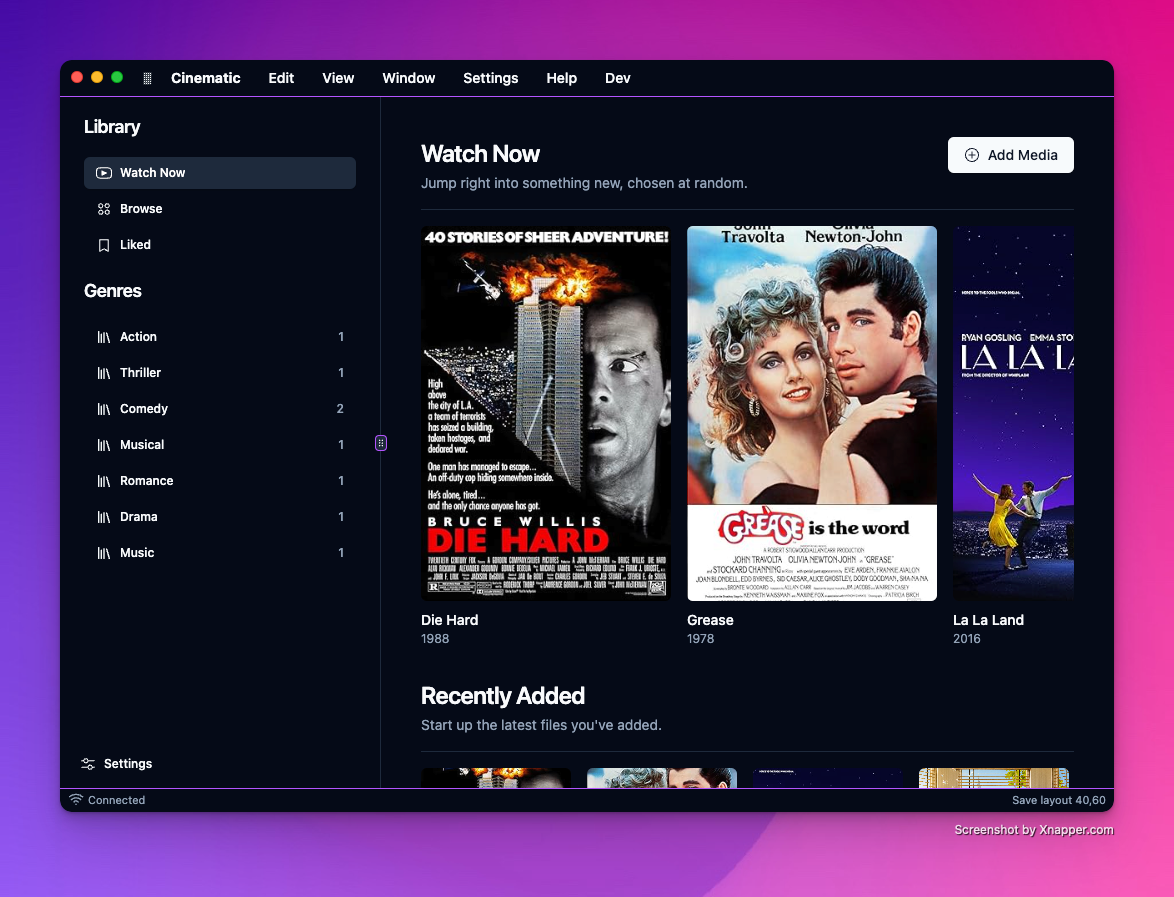This screenshot has width=1174, height=897.
Task: Show the Liked label
Action: 136,245
